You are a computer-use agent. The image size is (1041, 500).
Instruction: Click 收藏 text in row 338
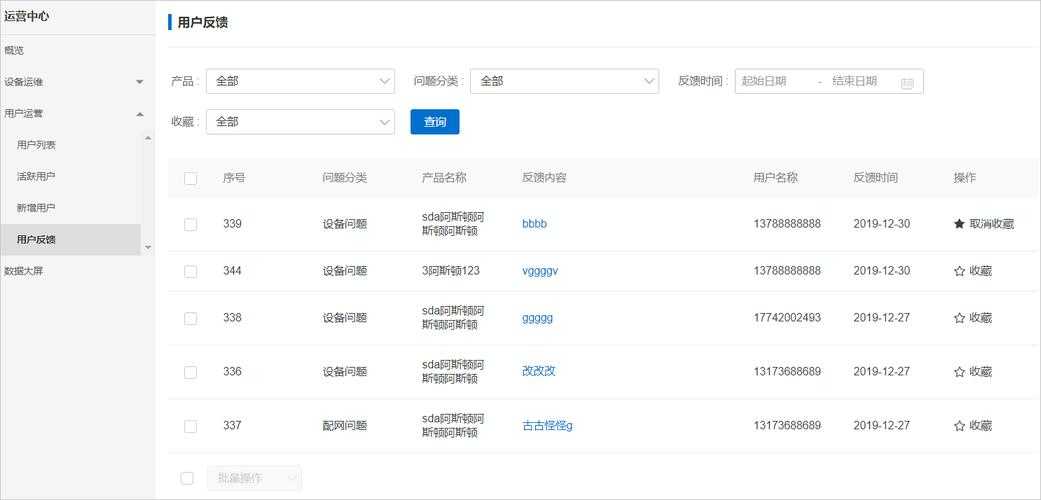click(x=981, y=318)
